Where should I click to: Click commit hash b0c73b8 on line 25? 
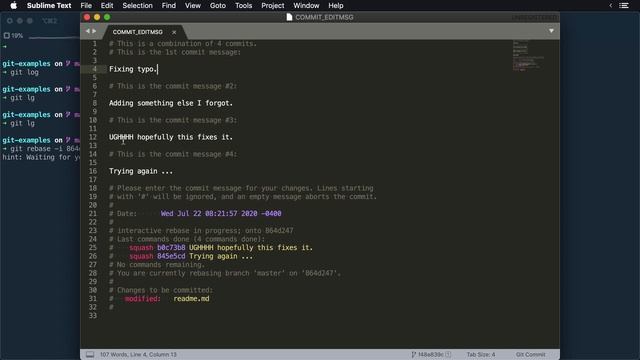[x=171, y=247]
